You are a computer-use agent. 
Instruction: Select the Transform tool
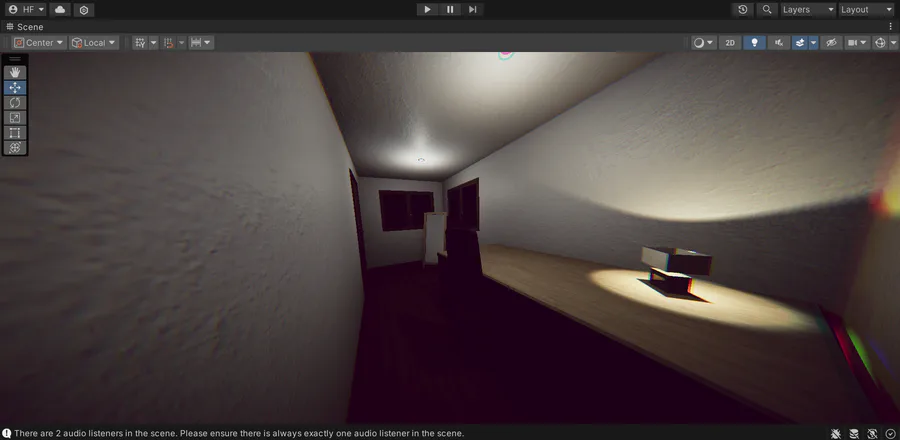[x=15, y=147]
